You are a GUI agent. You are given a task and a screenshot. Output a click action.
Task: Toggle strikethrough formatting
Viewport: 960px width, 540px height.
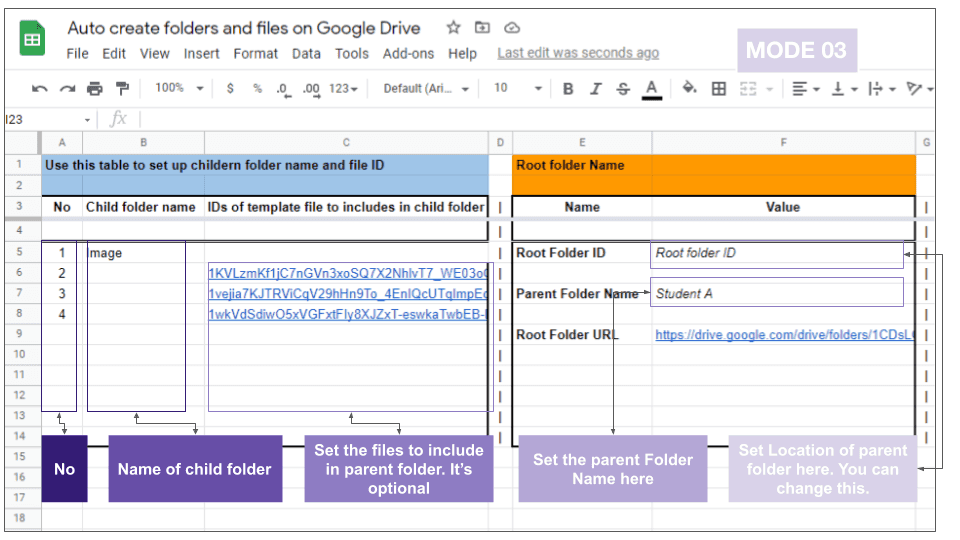click(623, 89)
